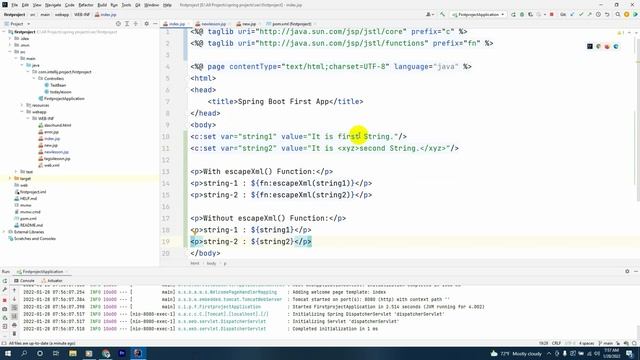This screenshot has height=360, width=640.
Task: Click the Git commit checkmark icon
Action: [x=581, y=15]
